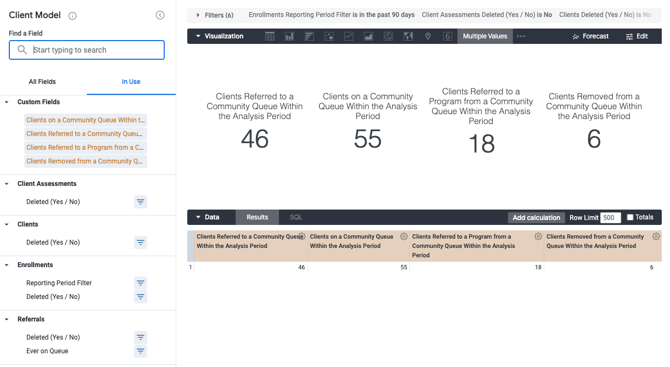Select the static Map visualization icon
This screenshot has height=367, width=670.
pos(408,36)
